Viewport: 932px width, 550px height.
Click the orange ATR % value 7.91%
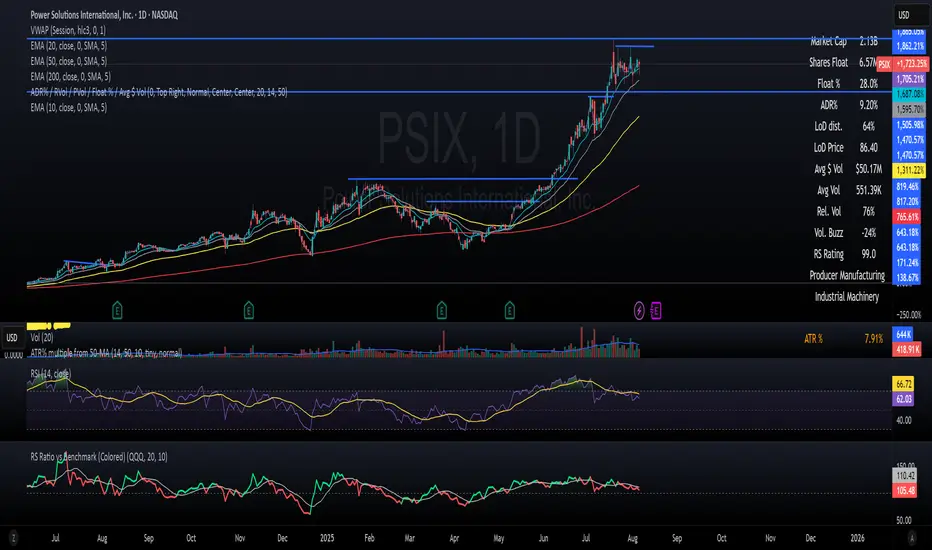click(x=873, y=339)
